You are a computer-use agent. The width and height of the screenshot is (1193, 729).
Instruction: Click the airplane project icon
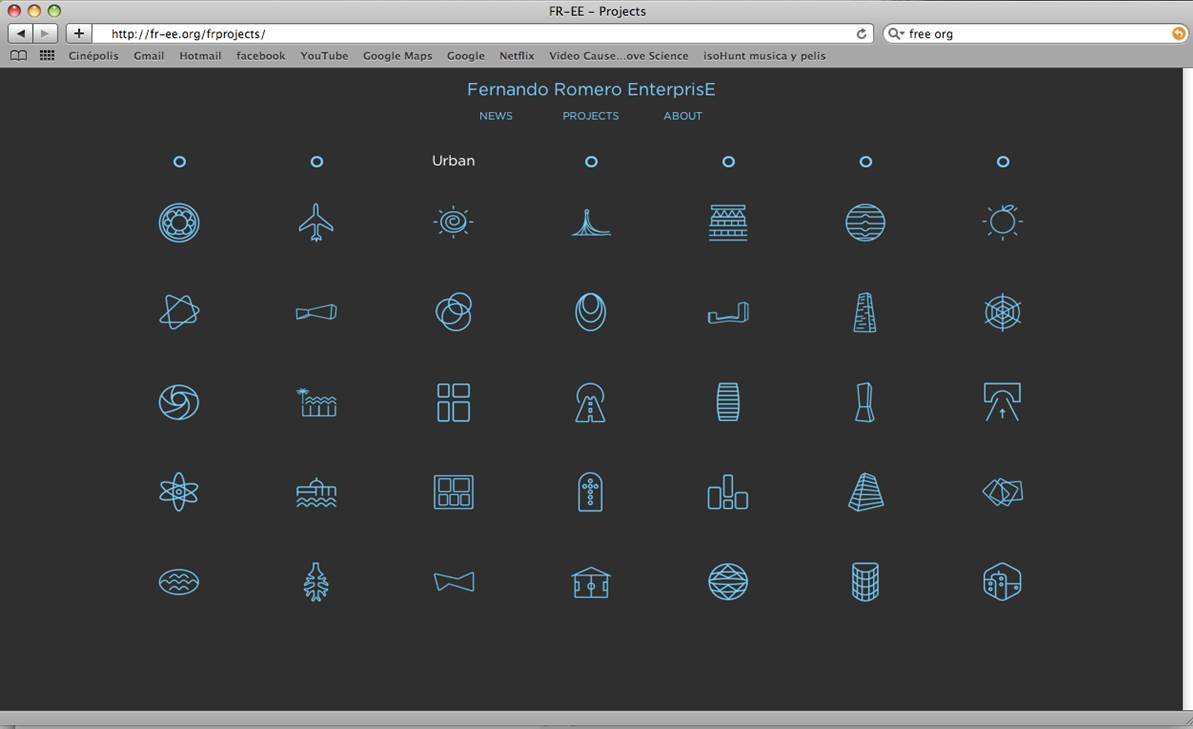[316, 222]
